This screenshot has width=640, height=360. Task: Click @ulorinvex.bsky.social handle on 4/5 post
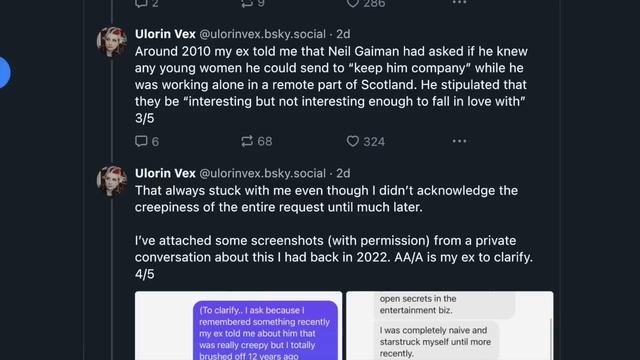[x=262, y=173]
